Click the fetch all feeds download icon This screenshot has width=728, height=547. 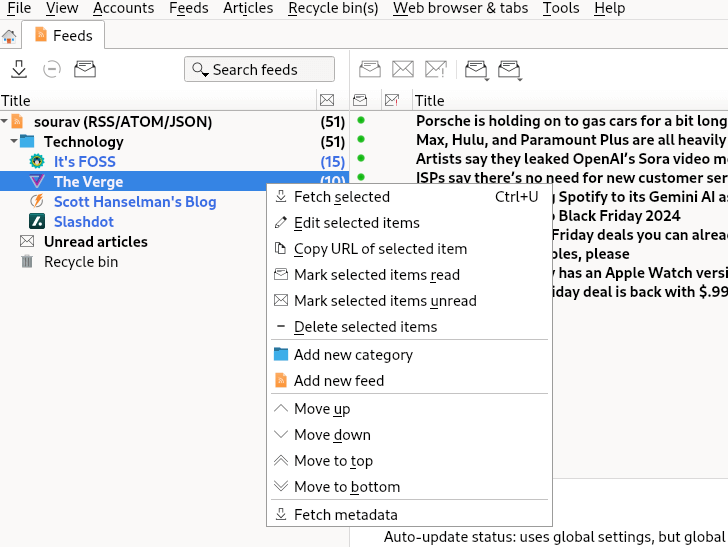click(x=18, y=69)
